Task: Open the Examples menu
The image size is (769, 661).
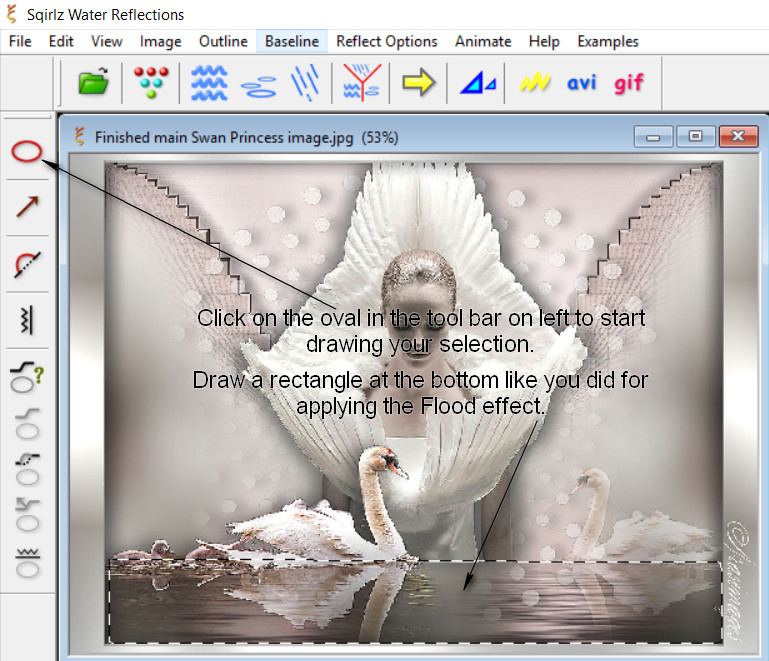Action: coord(607,41)
